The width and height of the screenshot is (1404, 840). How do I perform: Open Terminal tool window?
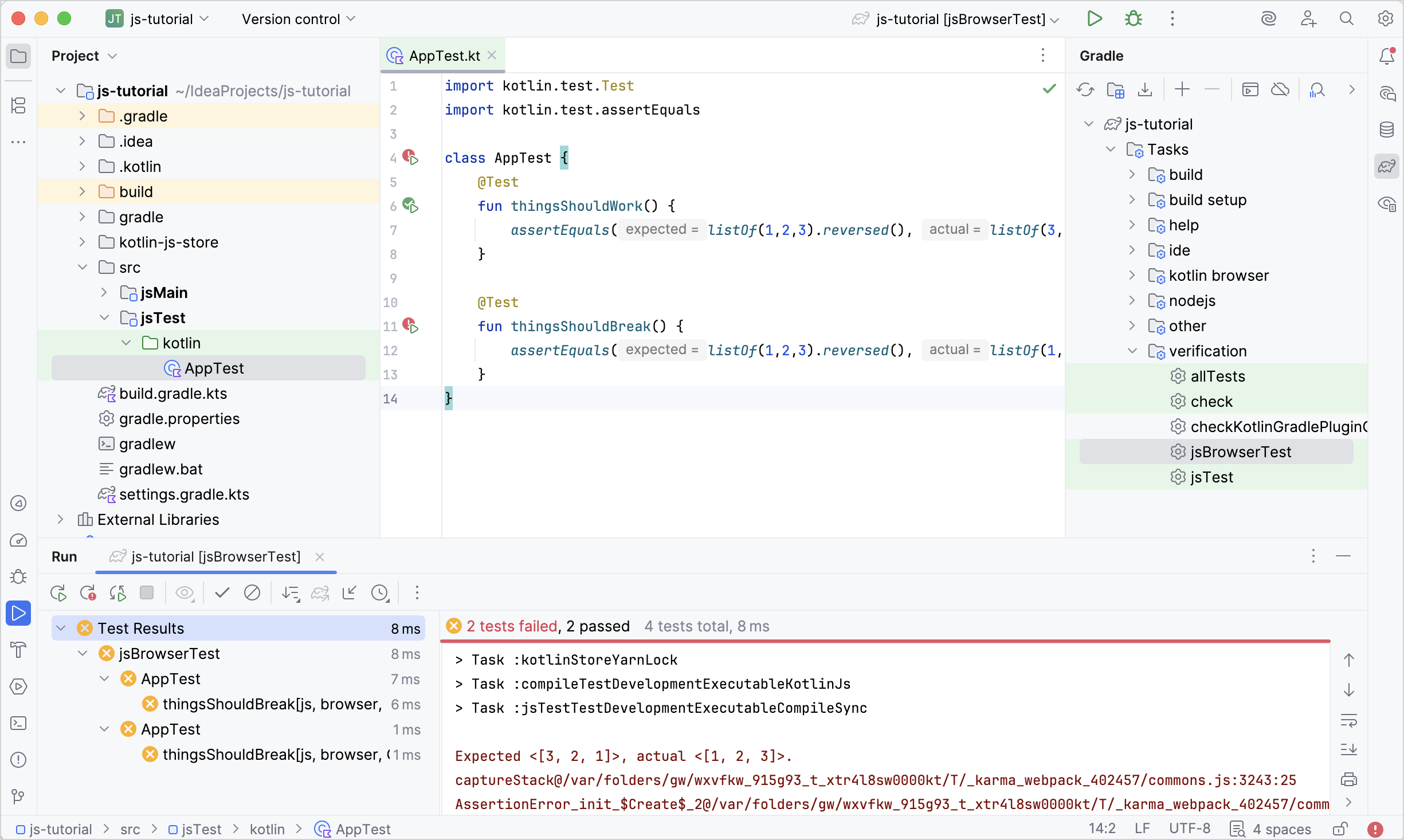pos(18,723)
